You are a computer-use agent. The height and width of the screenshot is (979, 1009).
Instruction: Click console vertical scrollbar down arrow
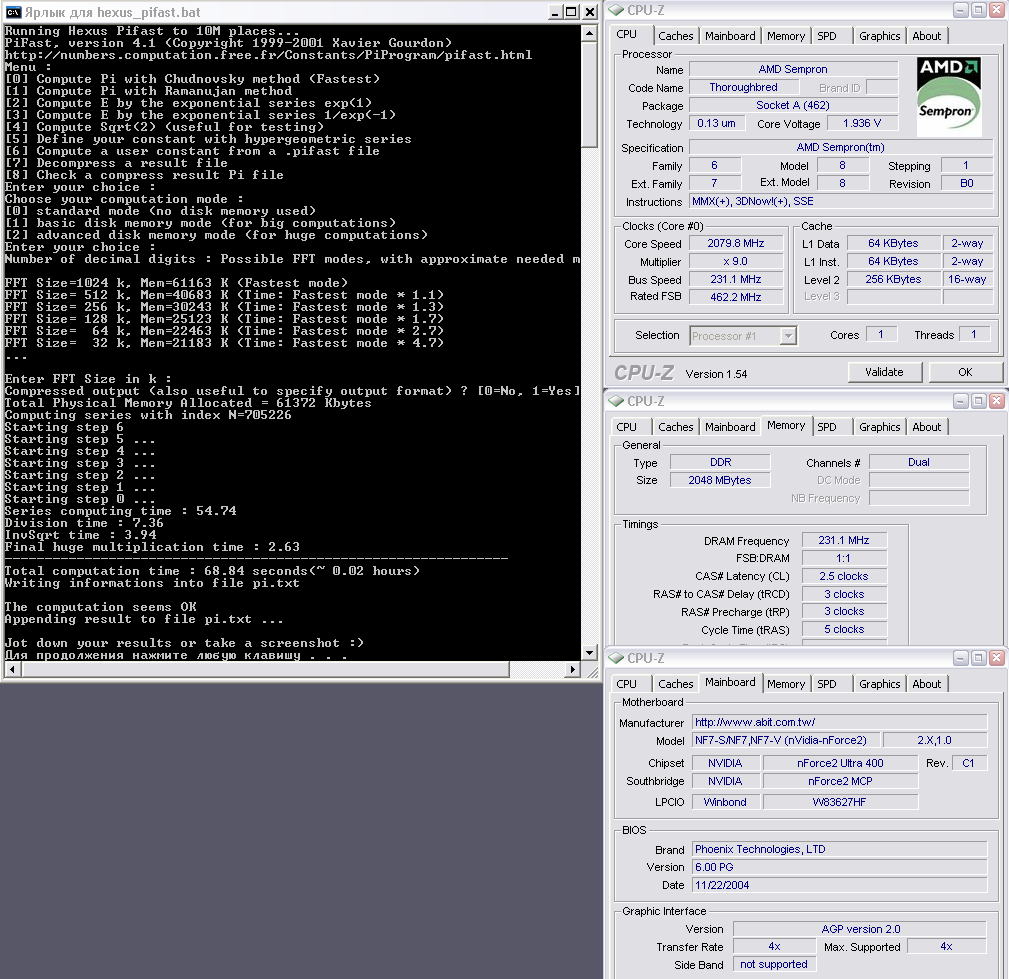[589, 653]
